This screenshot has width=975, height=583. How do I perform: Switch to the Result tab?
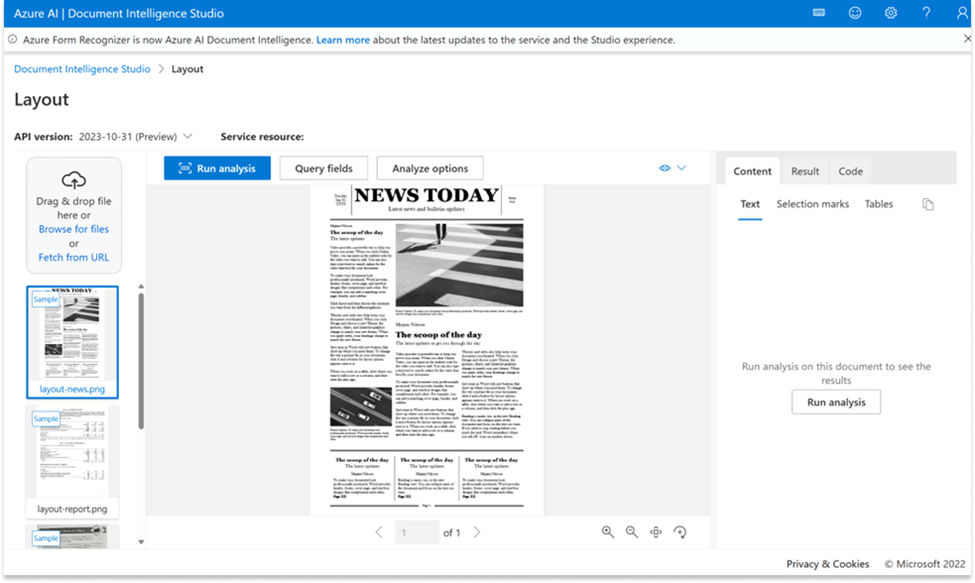coord(805,172)
